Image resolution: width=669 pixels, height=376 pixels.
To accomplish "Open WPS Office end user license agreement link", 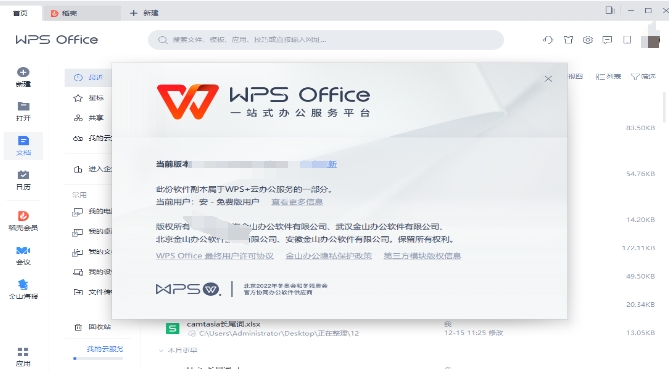I will [x=215, y=256].
